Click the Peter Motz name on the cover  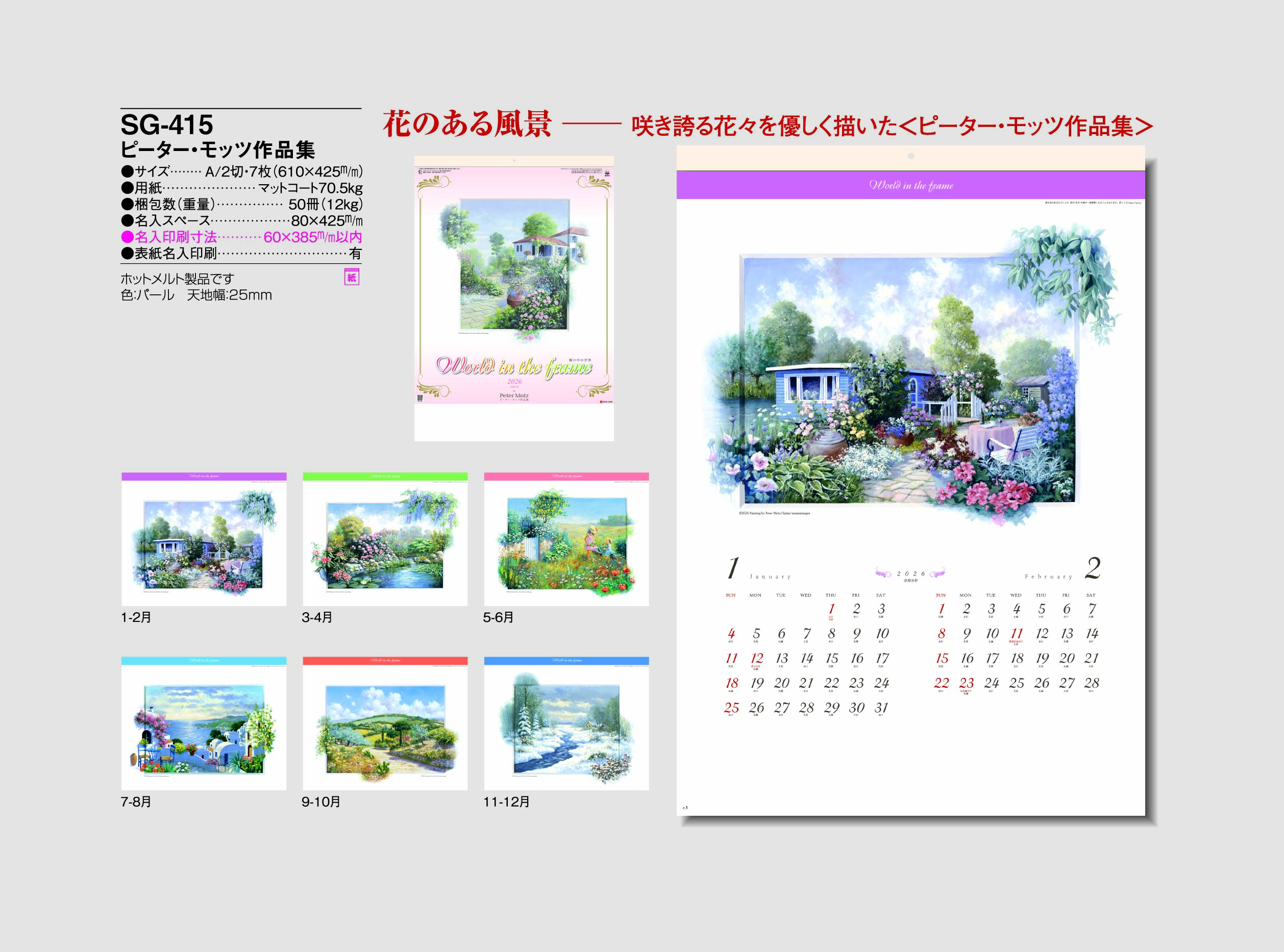coord(514,395)
